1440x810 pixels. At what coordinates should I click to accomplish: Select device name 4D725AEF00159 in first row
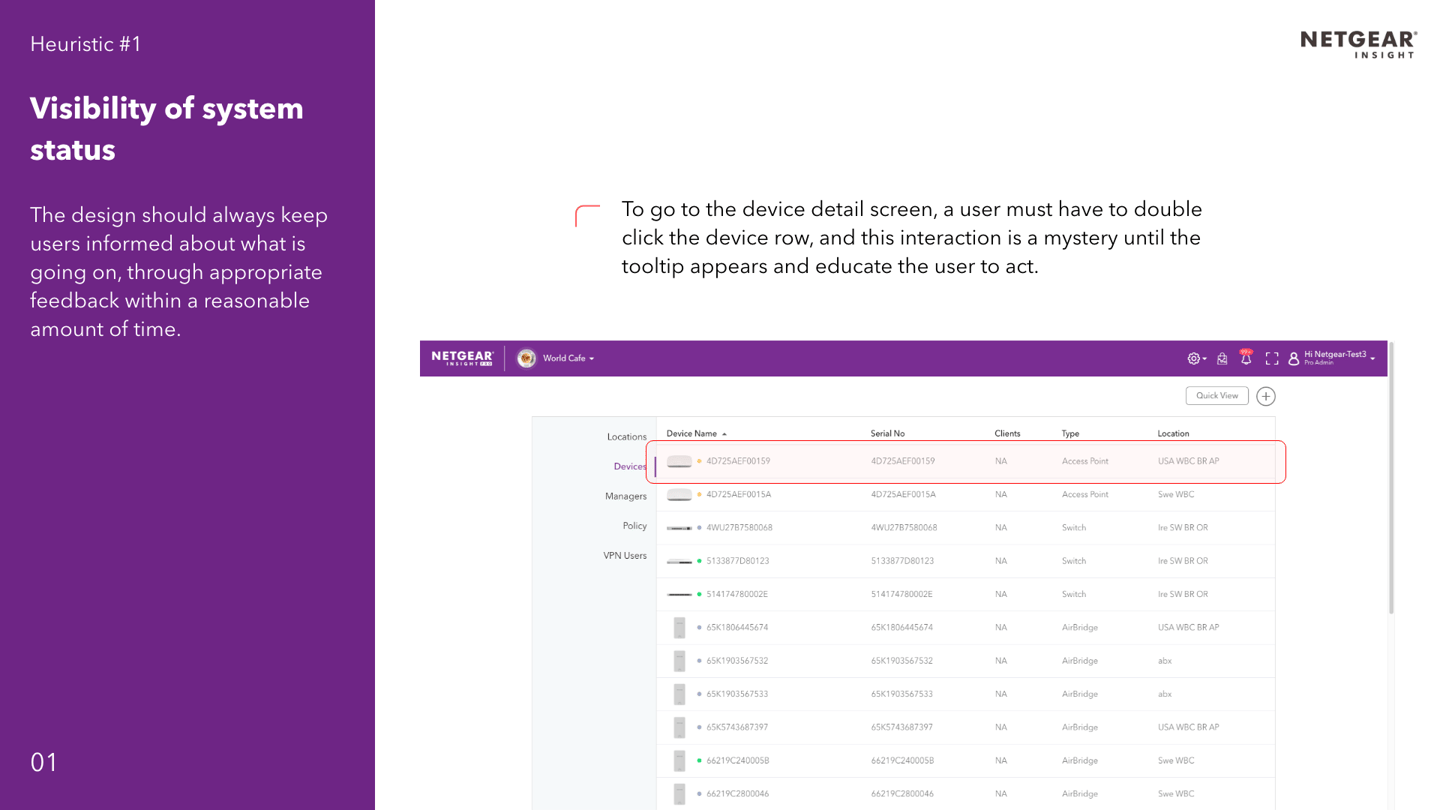pos(738,462)
